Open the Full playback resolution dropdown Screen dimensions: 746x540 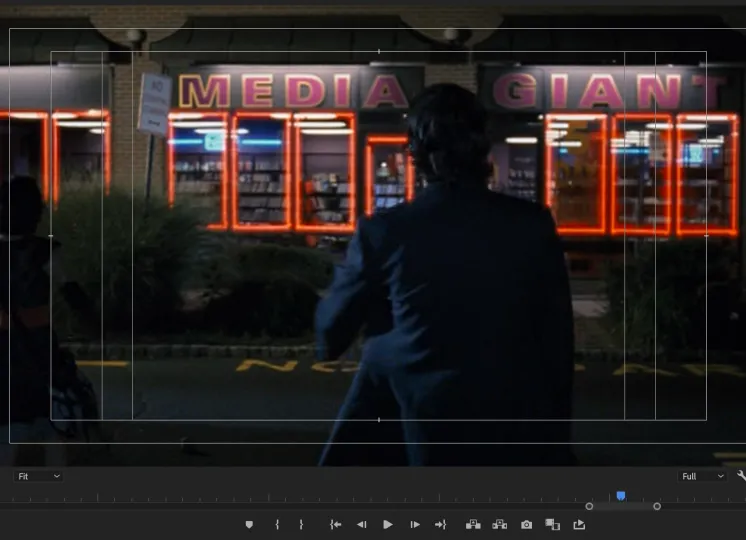click(x=702, y=476)
